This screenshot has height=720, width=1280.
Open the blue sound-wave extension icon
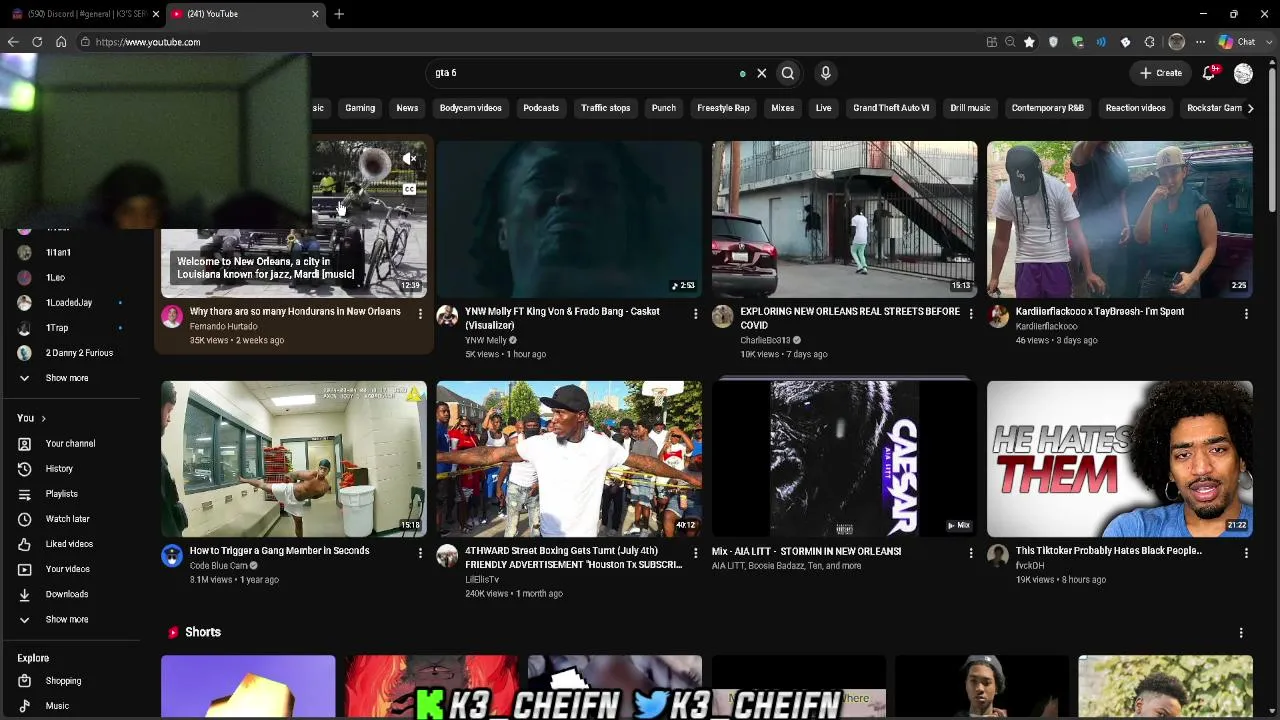tap(1101, 42)
